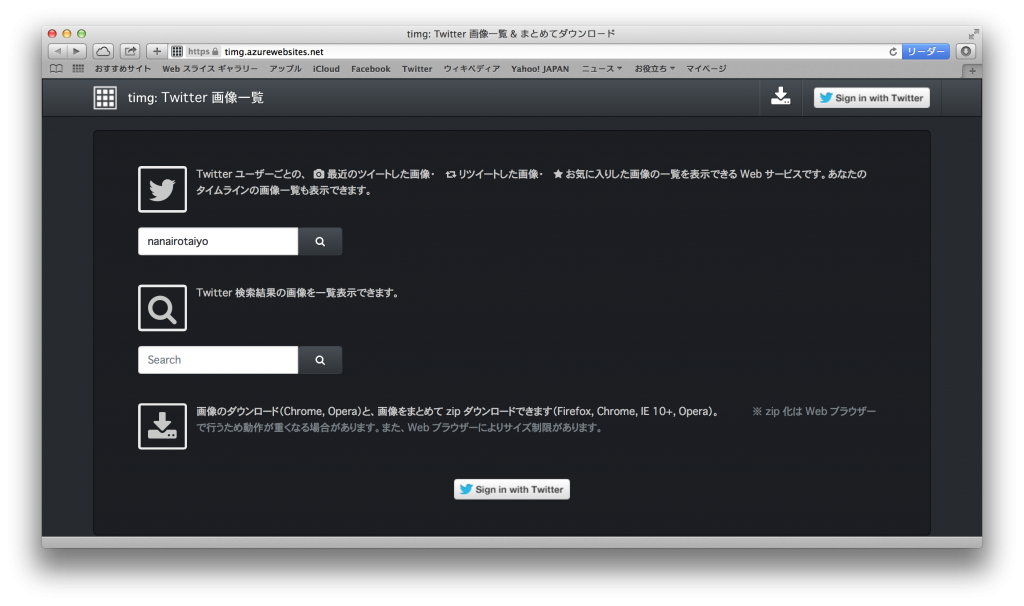Click the timg grid logo icon
The height and width of the screenshot is (606, 1024).
pyautogui.click(x=105, y=98)
